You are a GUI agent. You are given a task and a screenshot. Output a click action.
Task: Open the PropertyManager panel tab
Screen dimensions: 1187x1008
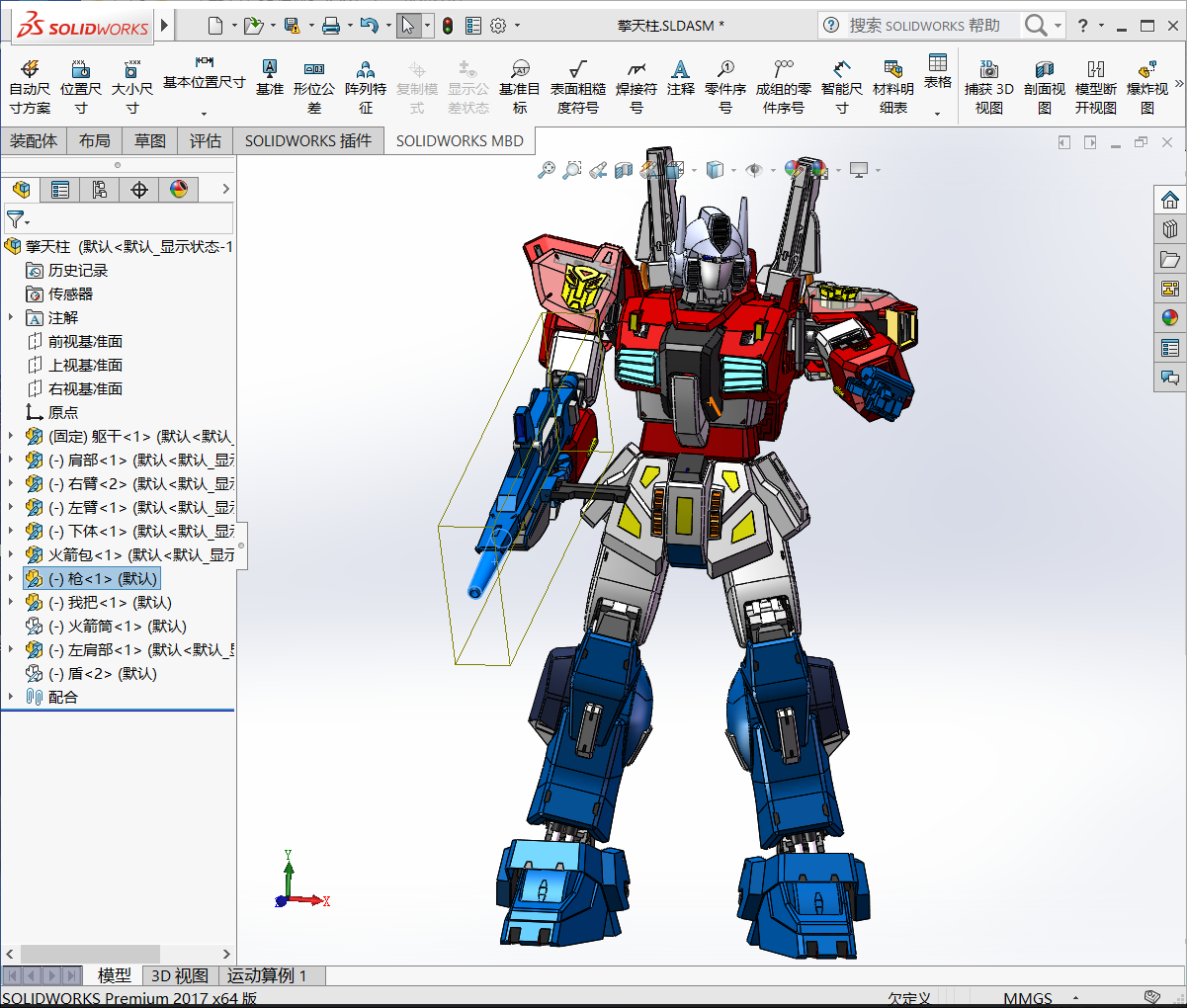tap(60, 189)
